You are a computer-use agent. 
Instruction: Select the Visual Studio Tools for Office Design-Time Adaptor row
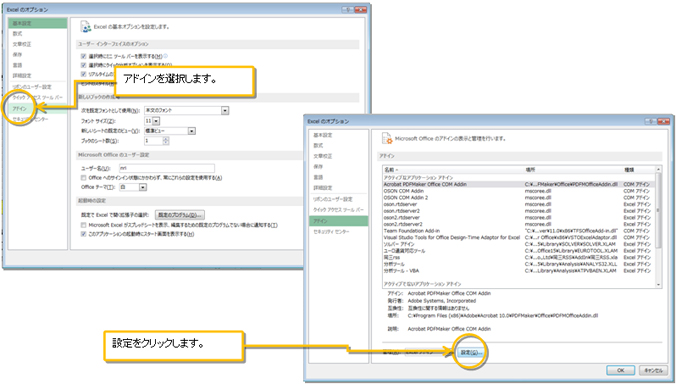click(519, 237)
